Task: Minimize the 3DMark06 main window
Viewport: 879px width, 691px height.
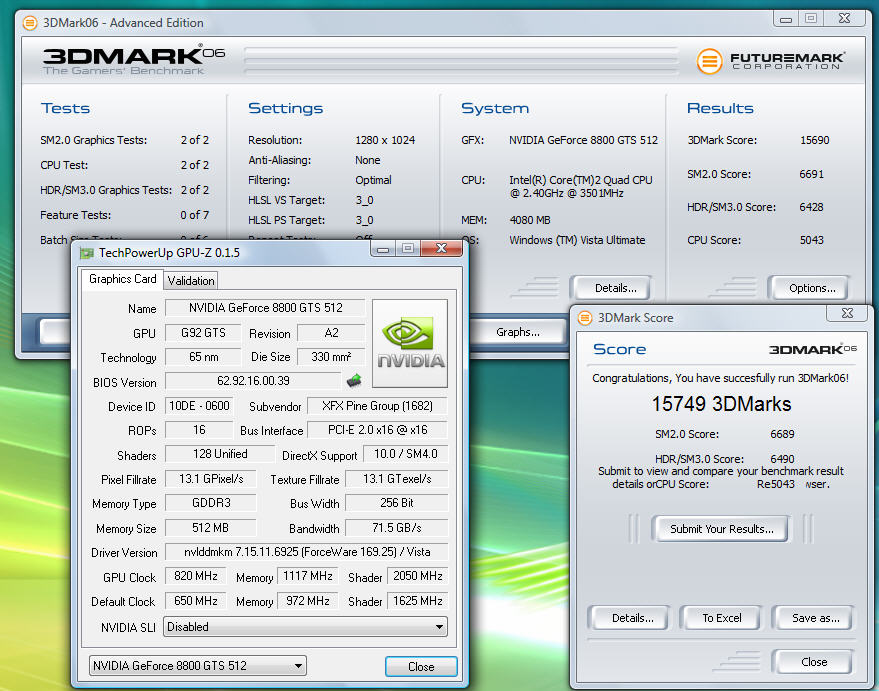Action: point(786,19)
